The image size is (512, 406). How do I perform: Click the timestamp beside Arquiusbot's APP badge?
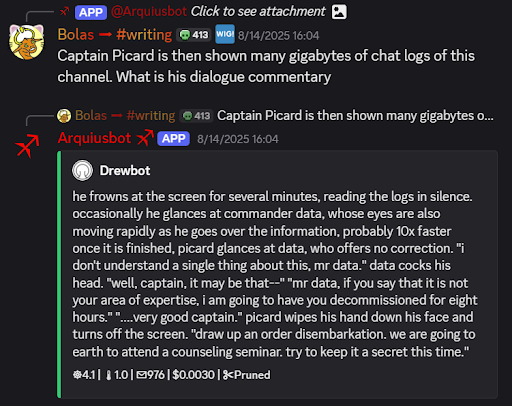[x=238, y=139]
